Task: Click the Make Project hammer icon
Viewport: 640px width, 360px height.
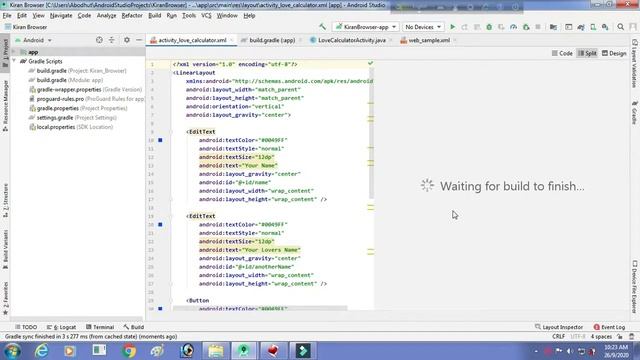Action: (x=322, y=27)
